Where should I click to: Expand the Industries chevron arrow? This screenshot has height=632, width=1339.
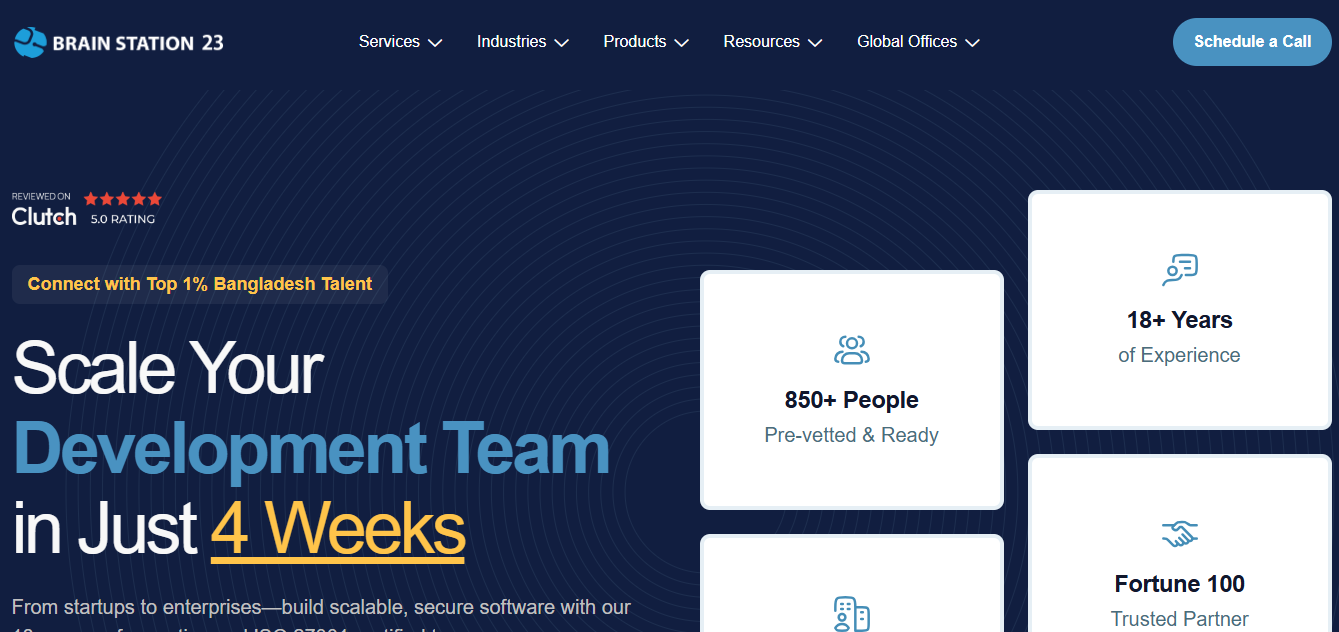click(562, 43)
